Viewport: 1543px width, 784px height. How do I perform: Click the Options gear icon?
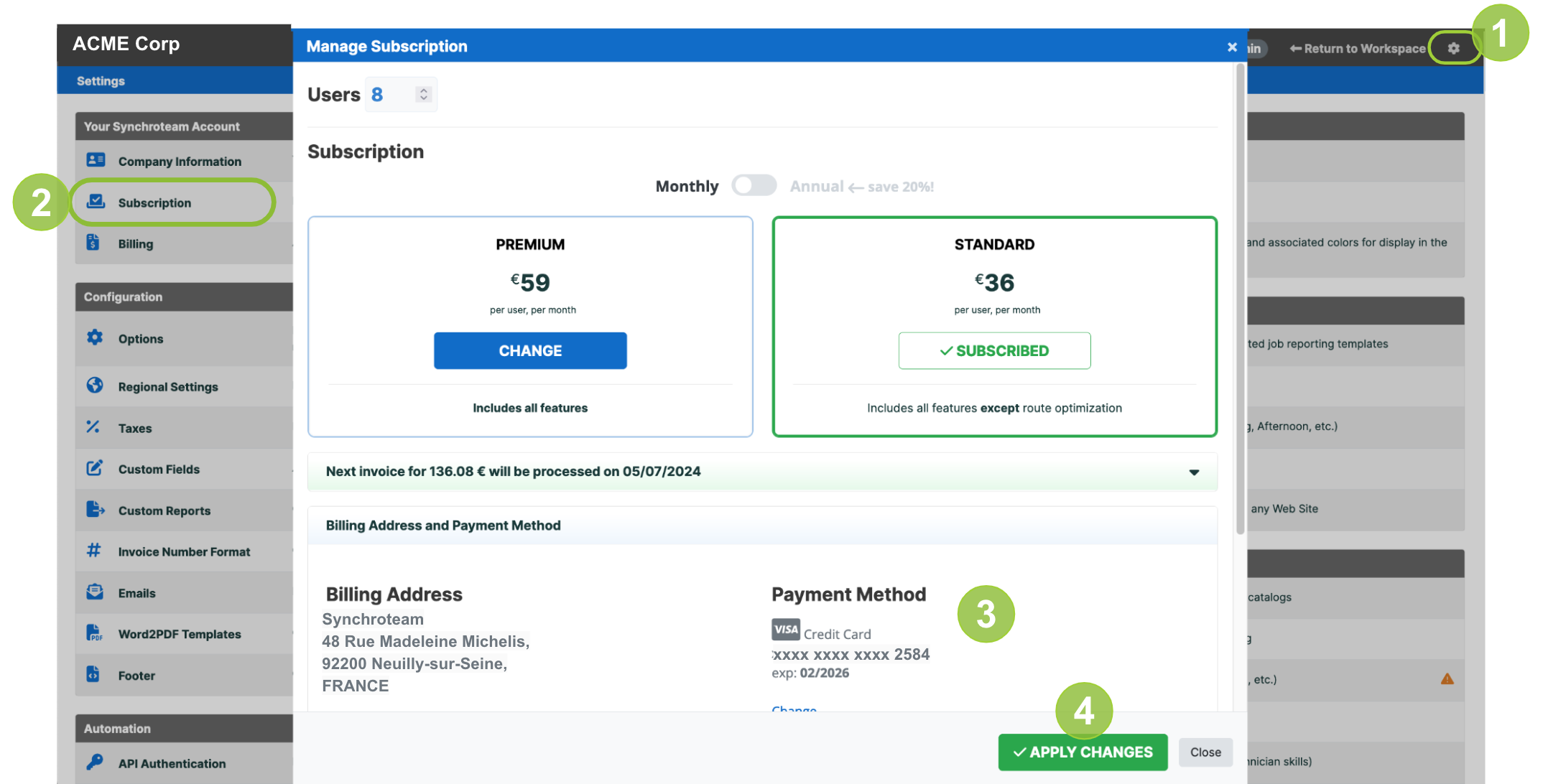[x=95, y=337]
